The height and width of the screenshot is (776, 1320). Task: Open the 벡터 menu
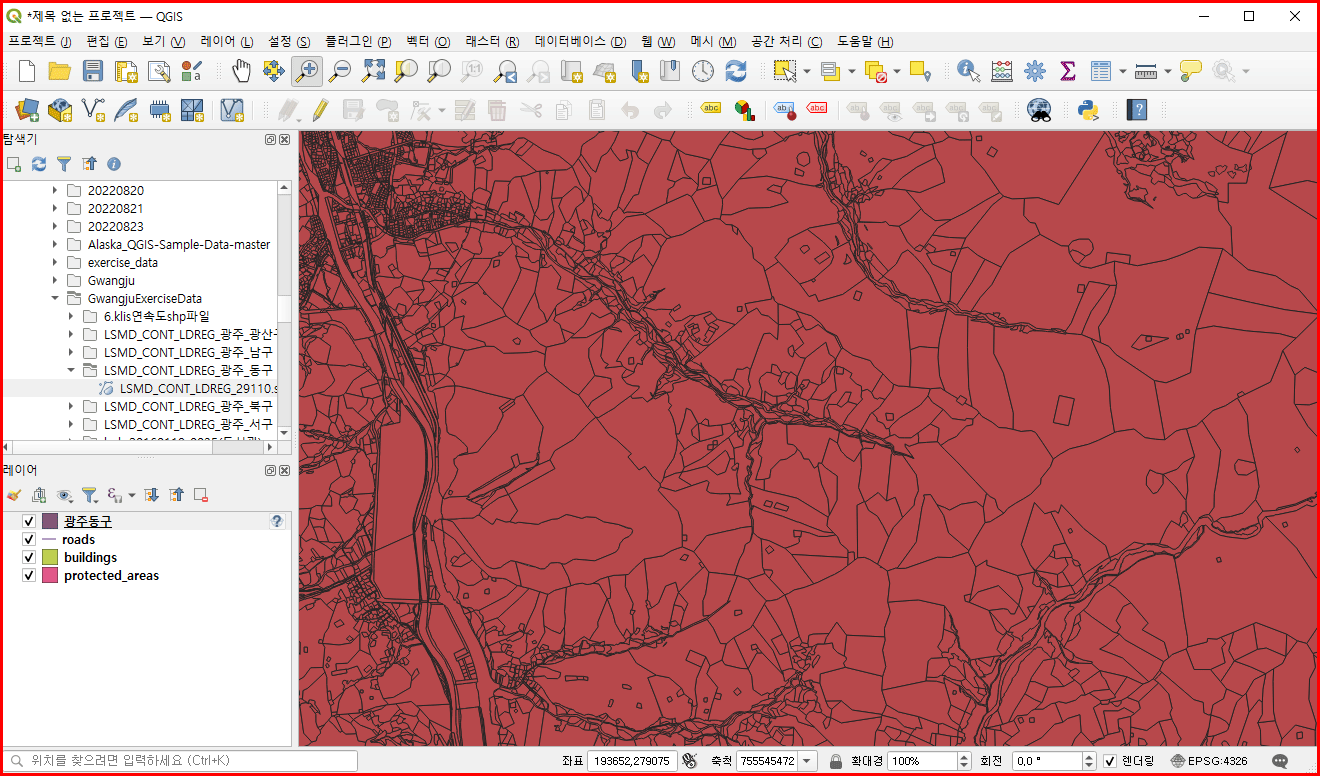pyautogui.click(x=428, y=41)
